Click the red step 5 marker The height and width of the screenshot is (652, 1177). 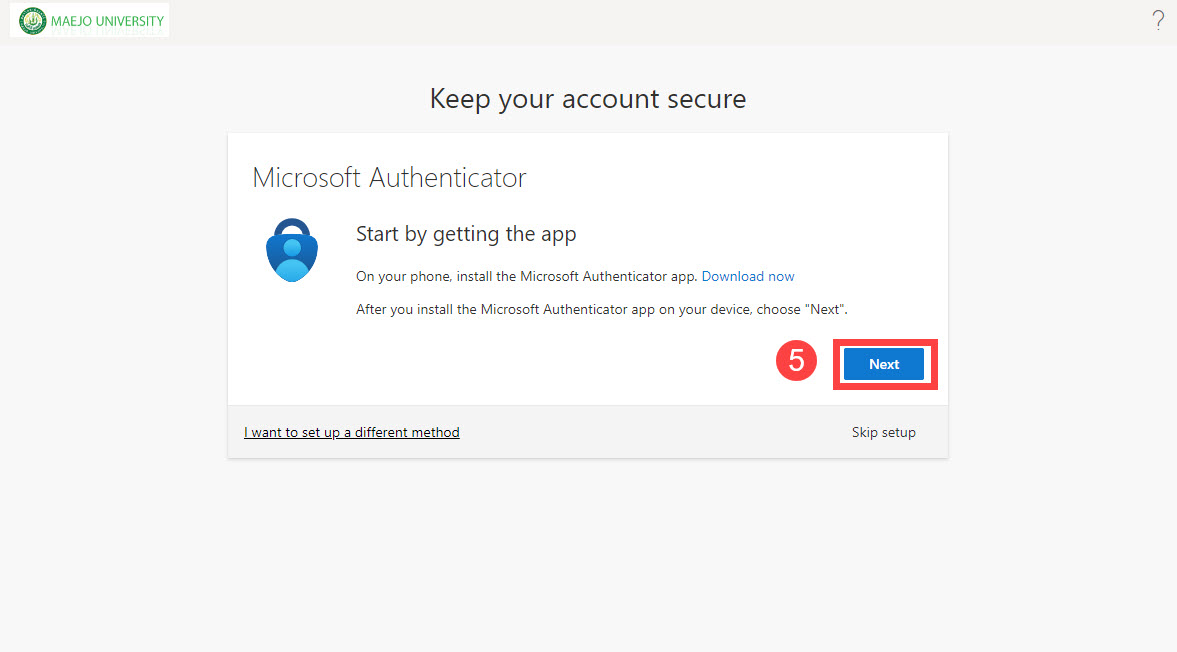click(x=797, y=361)
